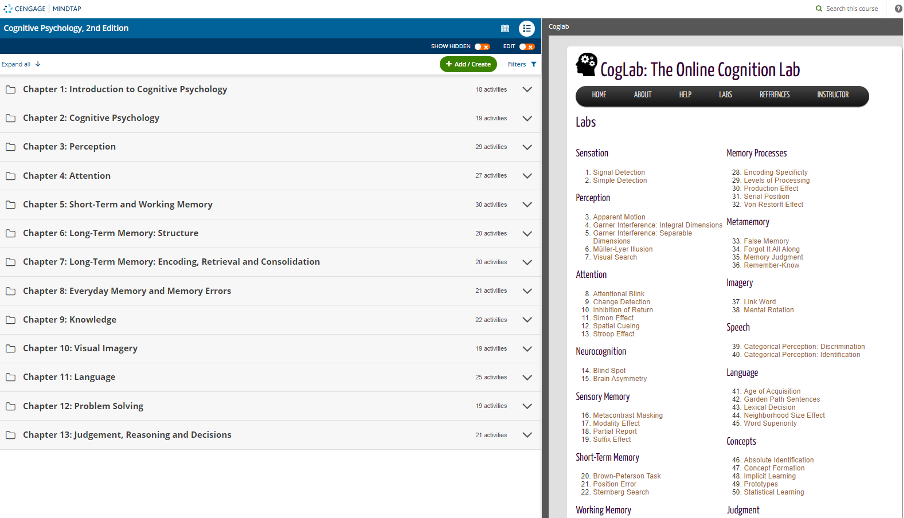Click Chapter 7 folder icon
The width and height of the screenshot is (904, 518).
[x=10, y=262]
